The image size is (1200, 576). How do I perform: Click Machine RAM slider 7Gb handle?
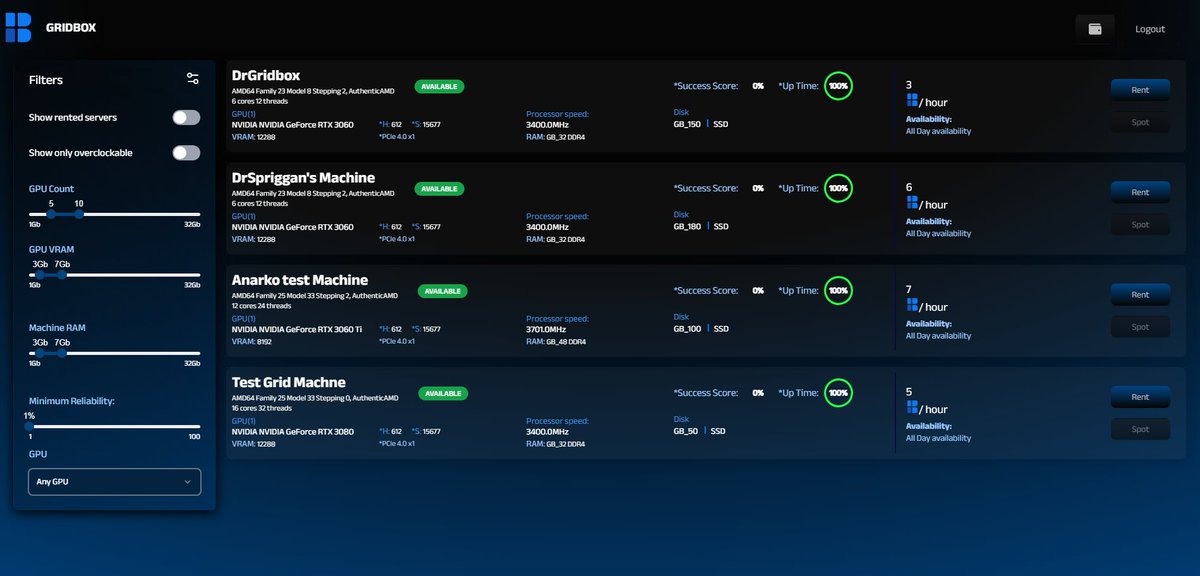pos(62,353)
